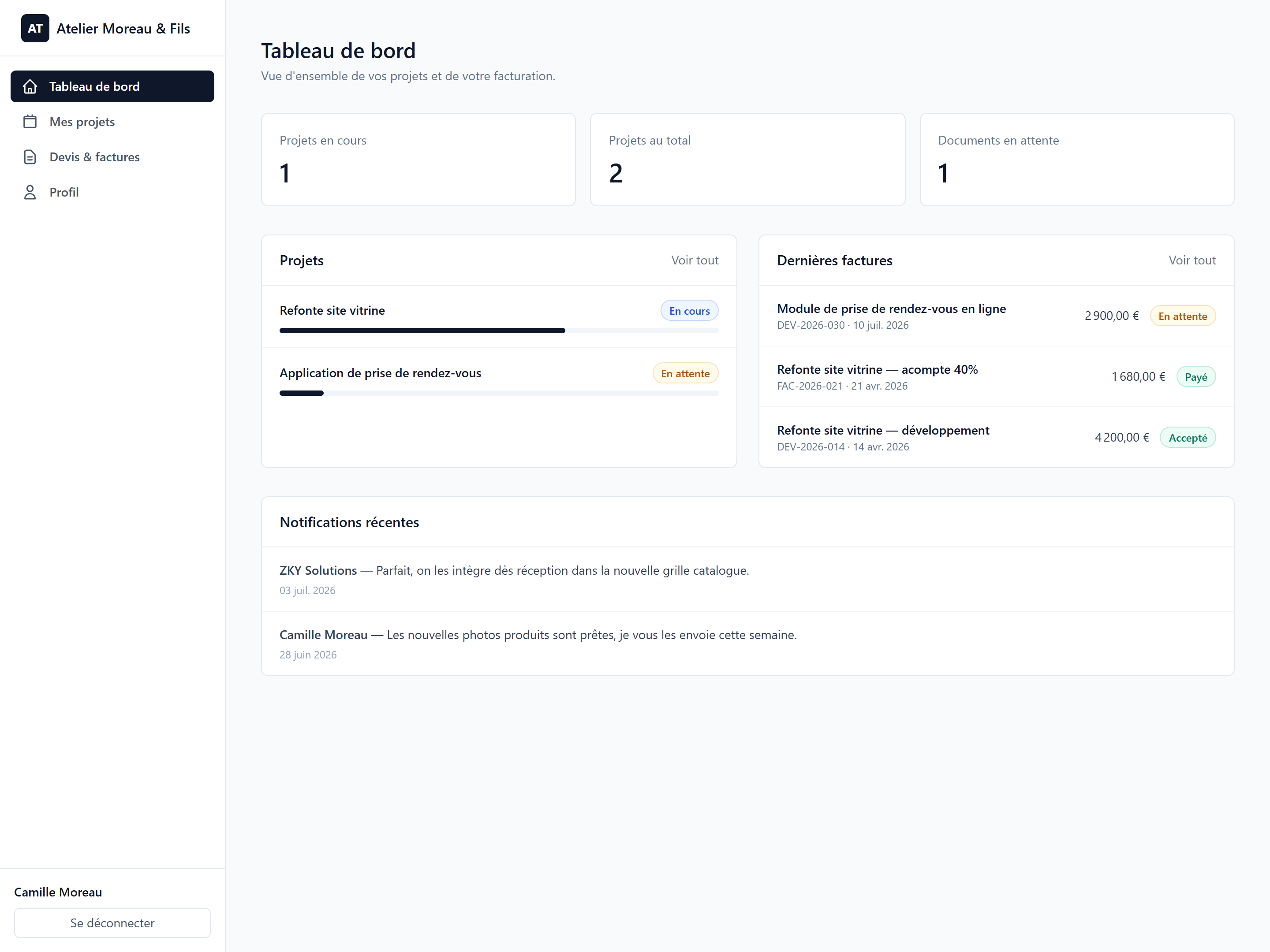Click the AT logo badge
This screenshot has width=1270, height=952.
[x=35, y=28]
